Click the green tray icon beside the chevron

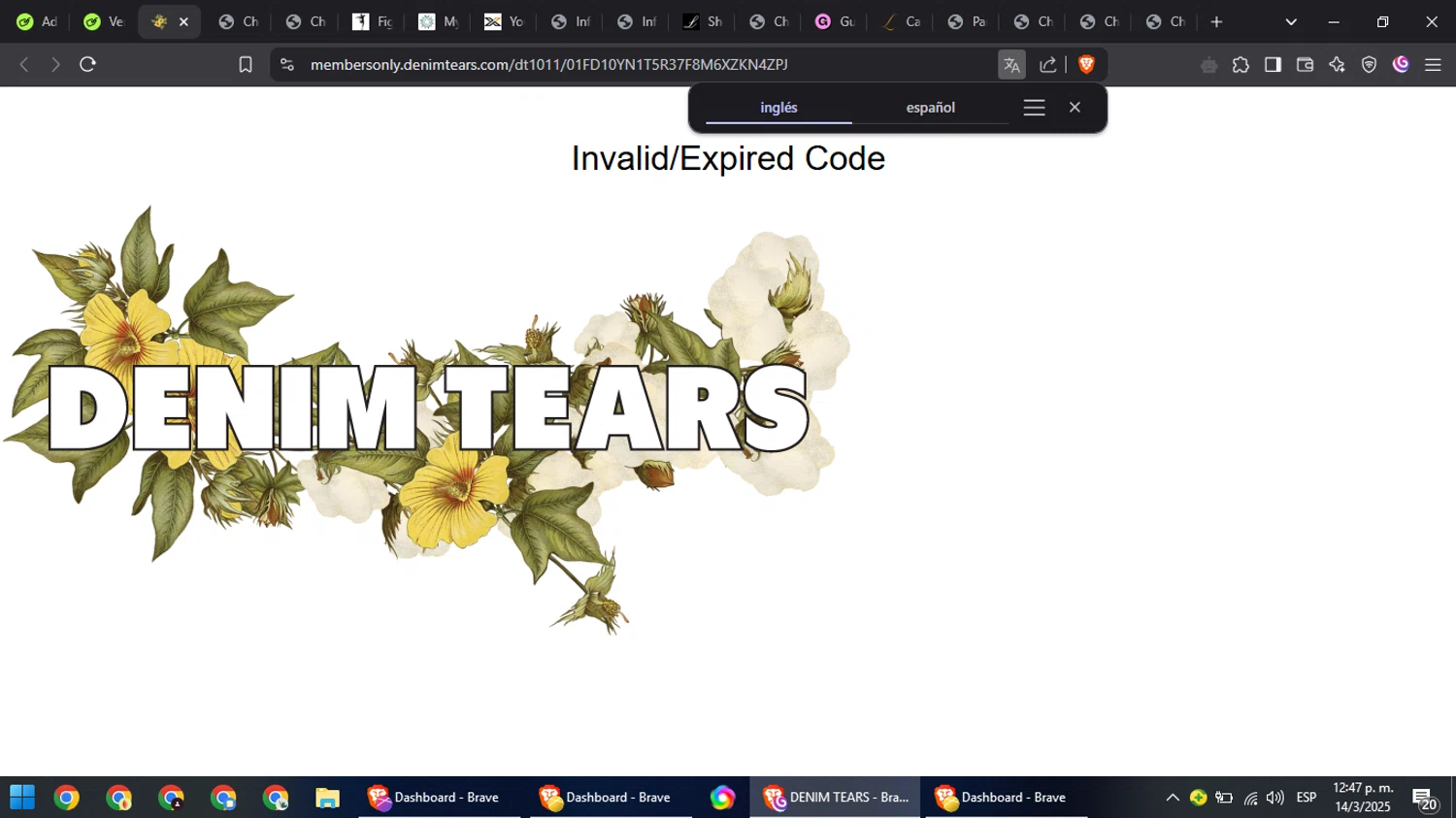[x=1199, y=798]
